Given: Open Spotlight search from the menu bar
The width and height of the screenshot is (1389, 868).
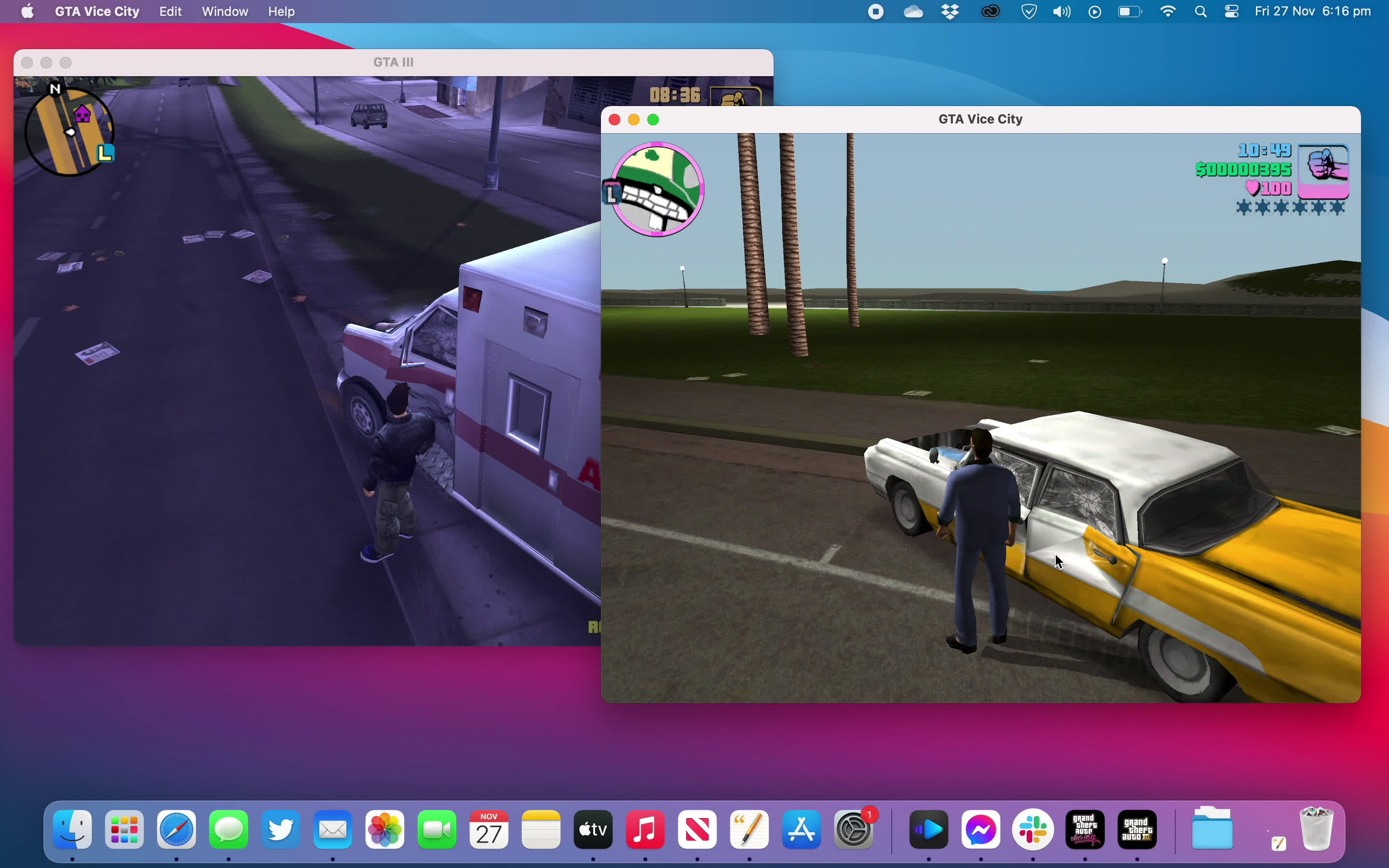Looking at the screenshot, I should pos(1200,11).
